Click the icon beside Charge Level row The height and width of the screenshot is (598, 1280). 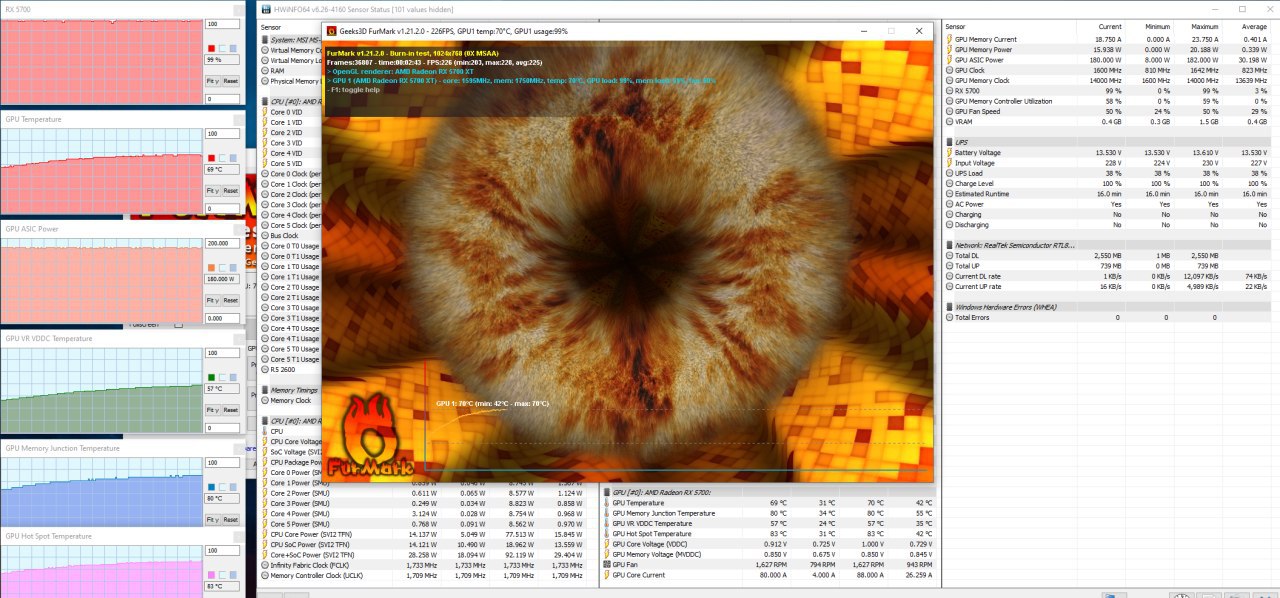click(x=949, y=184)
